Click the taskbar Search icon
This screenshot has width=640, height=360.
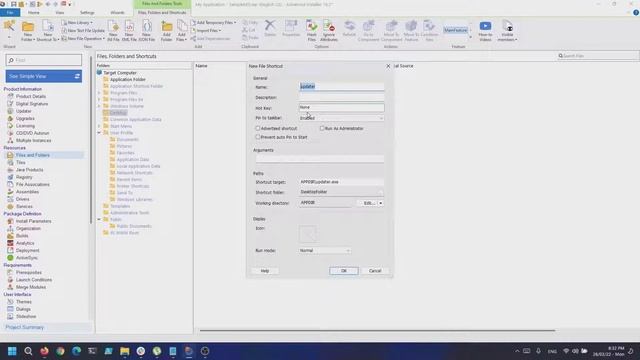click(28, 351)
